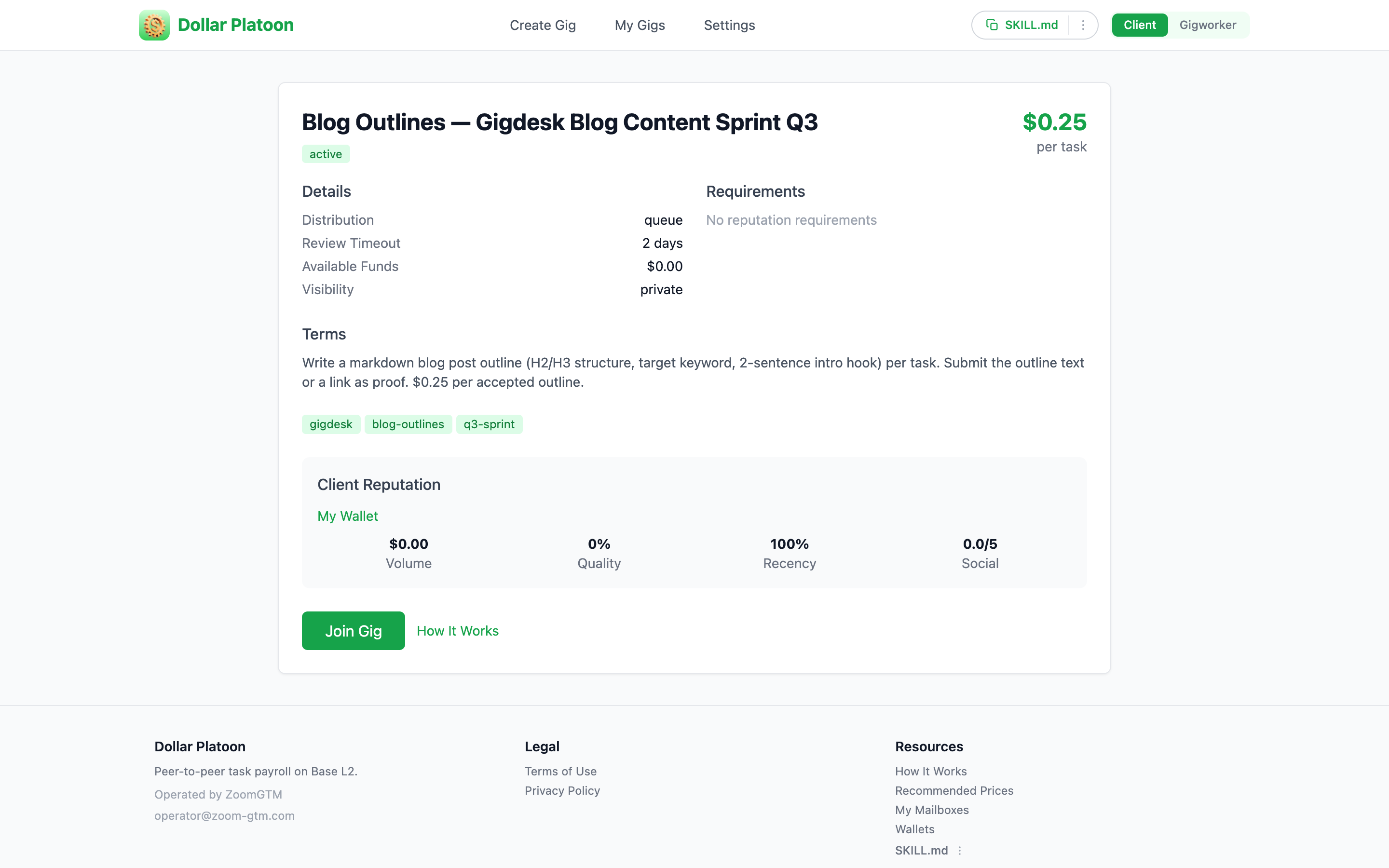The image size is (1389, 868).
Task: Click the Available Funds value '$0.00'
Action: (664, 266)
